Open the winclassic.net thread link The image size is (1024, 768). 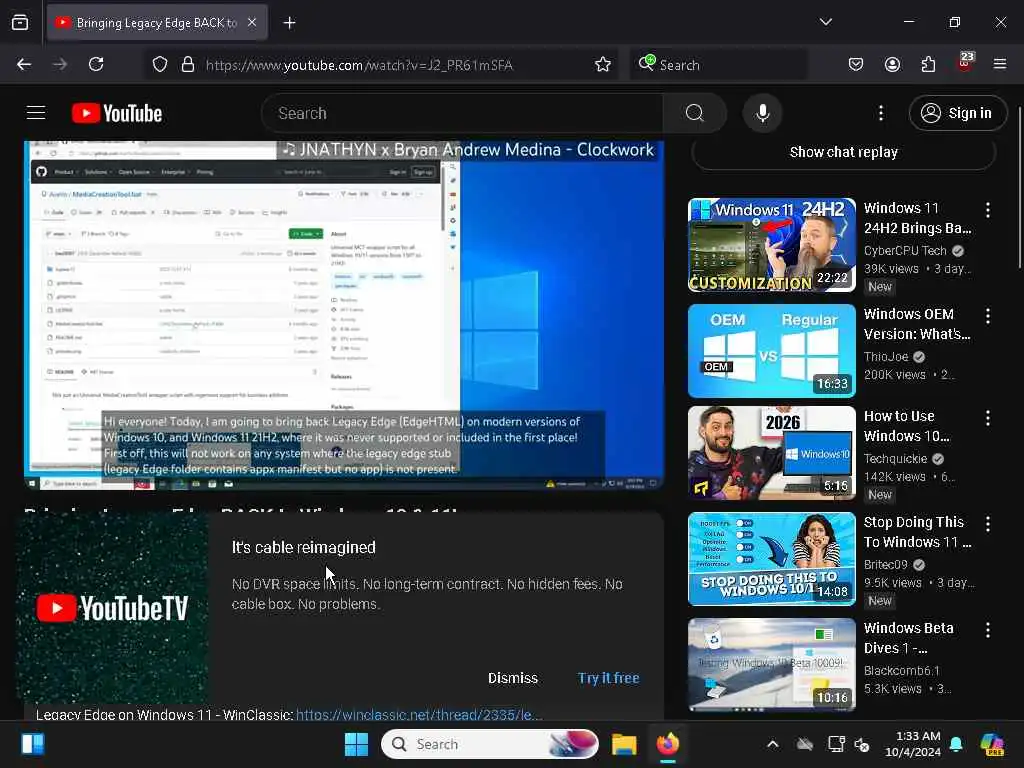419,714
